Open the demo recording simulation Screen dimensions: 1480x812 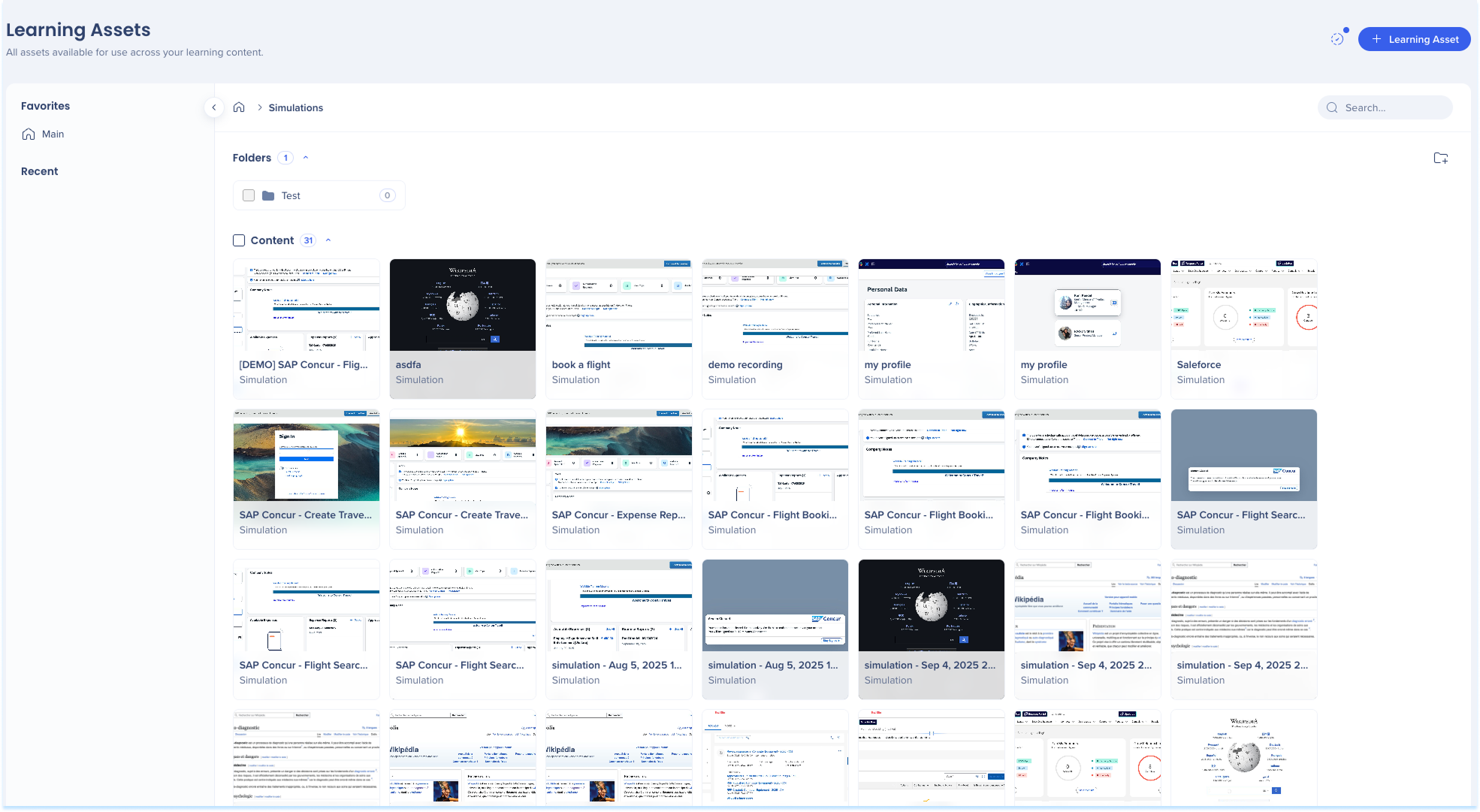(775, 328)
